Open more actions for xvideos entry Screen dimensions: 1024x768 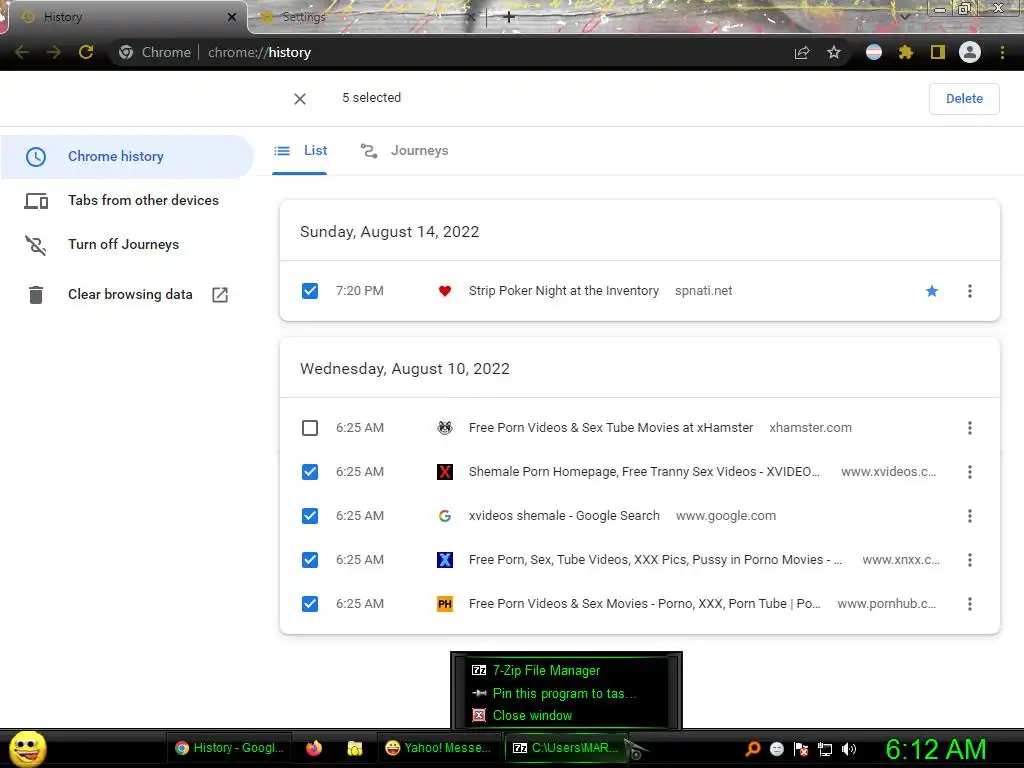tap(970, 472)
